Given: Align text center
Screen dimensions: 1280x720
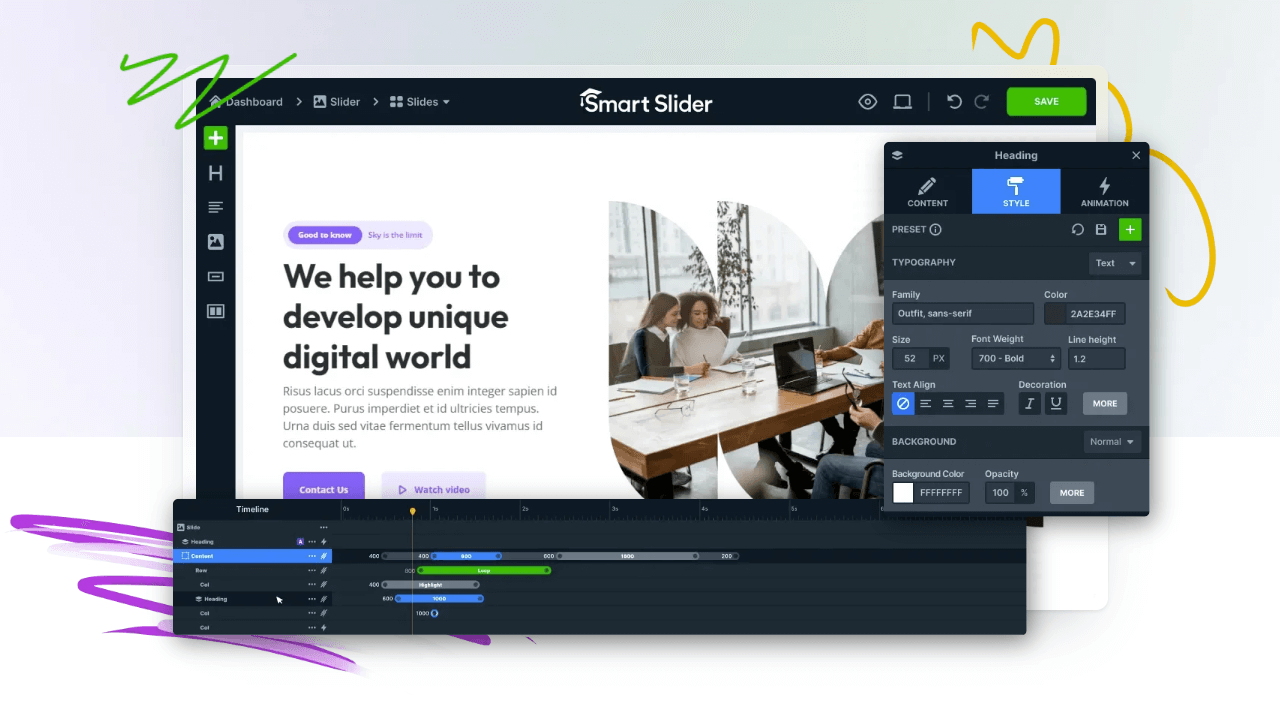Looking at the screenshot, I should (x=948, y=403).
